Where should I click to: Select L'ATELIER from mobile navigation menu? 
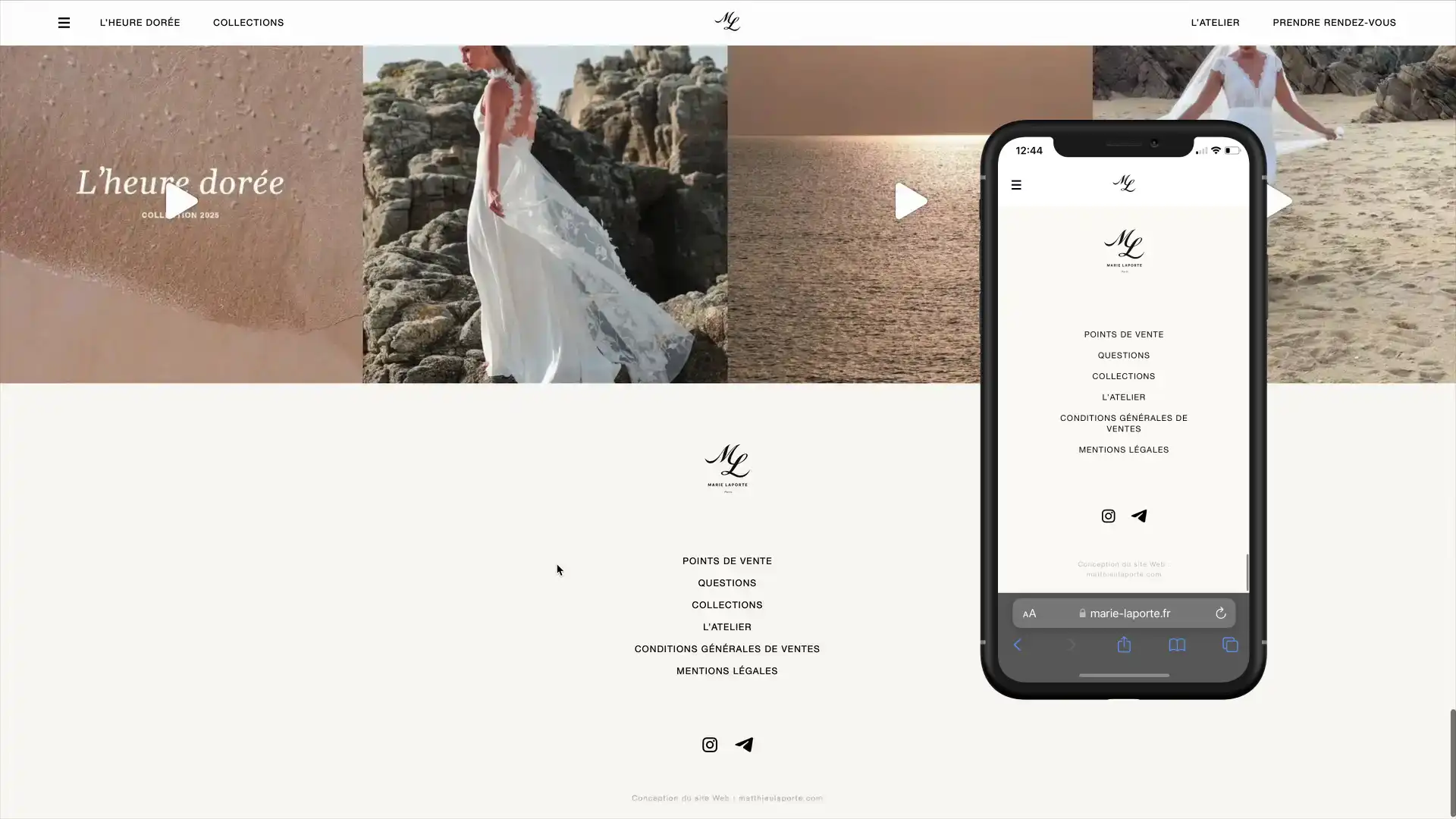pos(1123,396)
